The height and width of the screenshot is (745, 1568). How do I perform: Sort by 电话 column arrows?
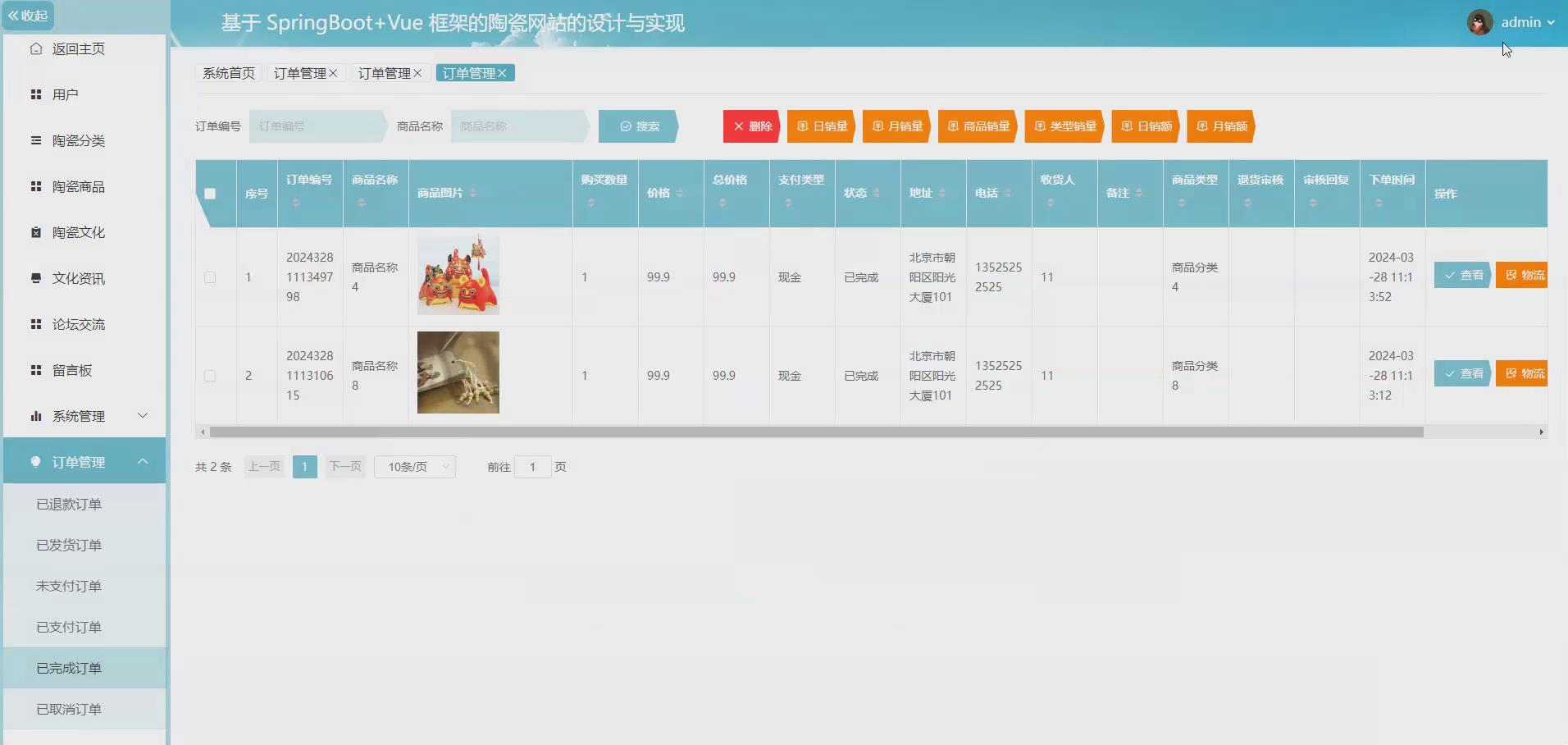pyautogui.click(x=1008, y=193)
